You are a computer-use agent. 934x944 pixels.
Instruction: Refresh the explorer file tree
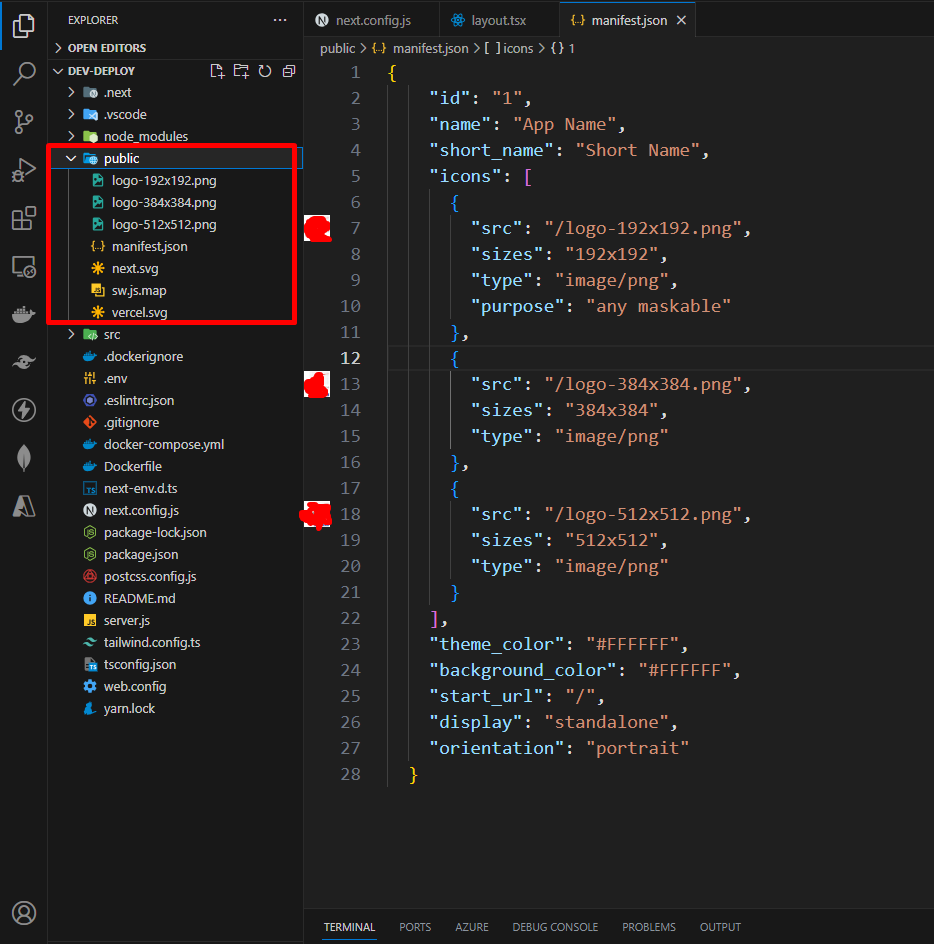[x=265, y=71]
